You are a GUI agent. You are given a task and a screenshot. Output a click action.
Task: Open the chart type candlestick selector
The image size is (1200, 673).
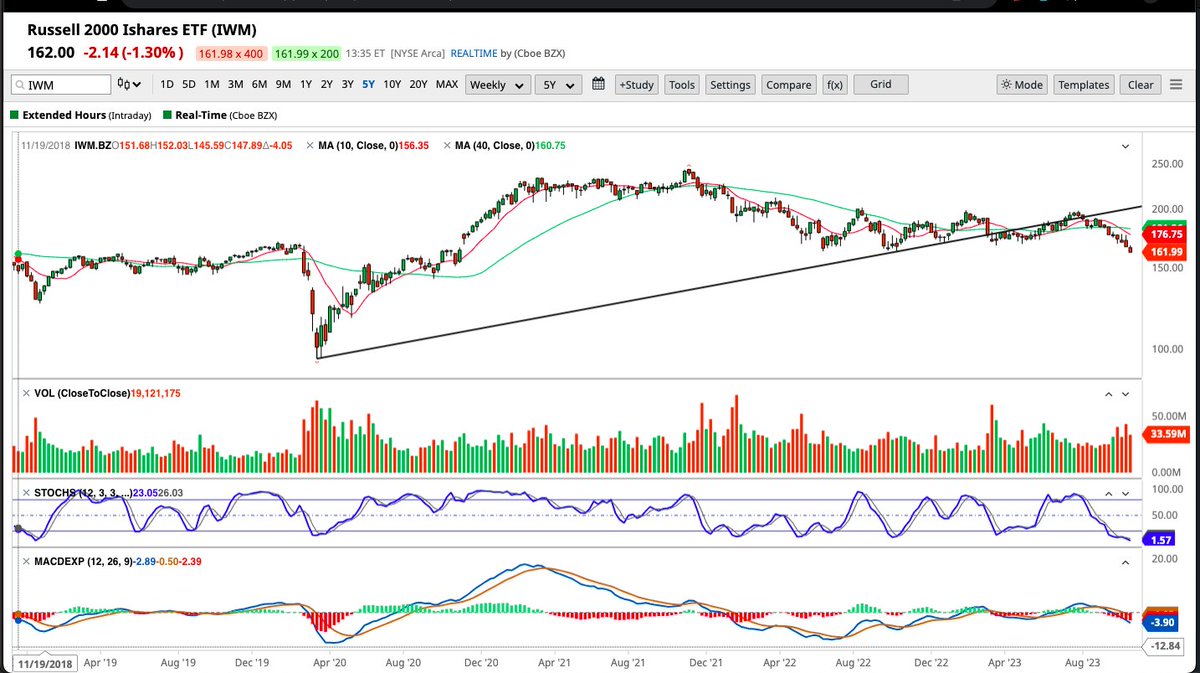[129, 85]
